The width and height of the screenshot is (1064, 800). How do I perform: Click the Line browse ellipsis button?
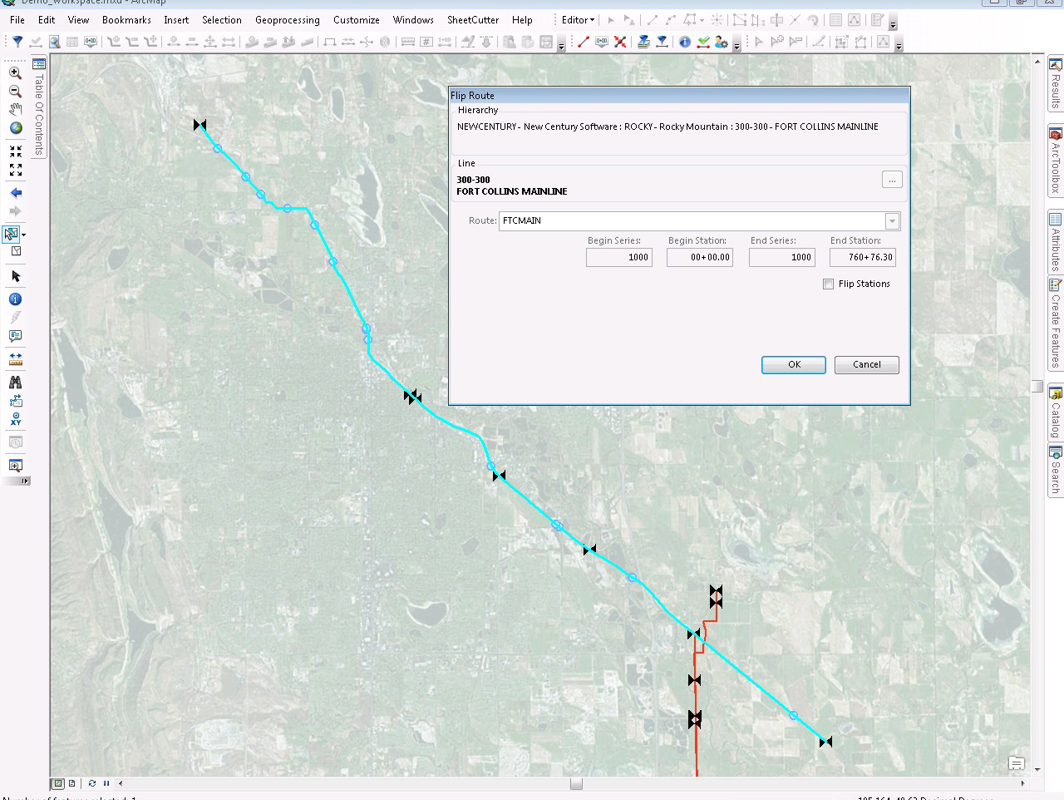pos(892,180)
